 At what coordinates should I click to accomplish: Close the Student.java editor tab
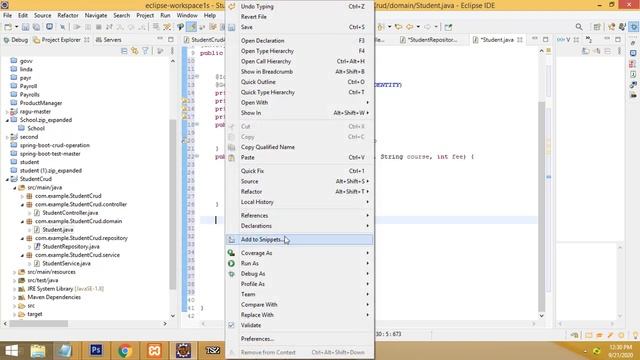(x=520, y=40)
